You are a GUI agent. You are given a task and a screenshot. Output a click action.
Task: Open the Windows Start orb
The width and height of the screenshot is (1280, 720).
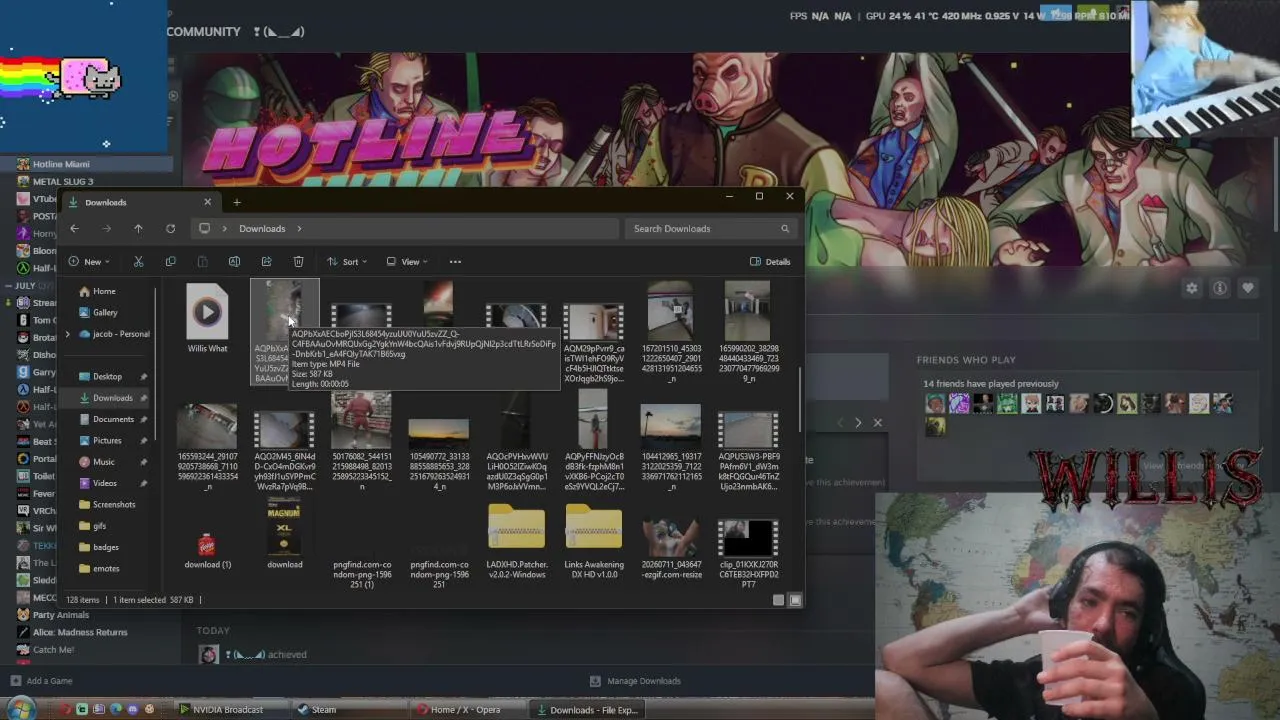20,709
